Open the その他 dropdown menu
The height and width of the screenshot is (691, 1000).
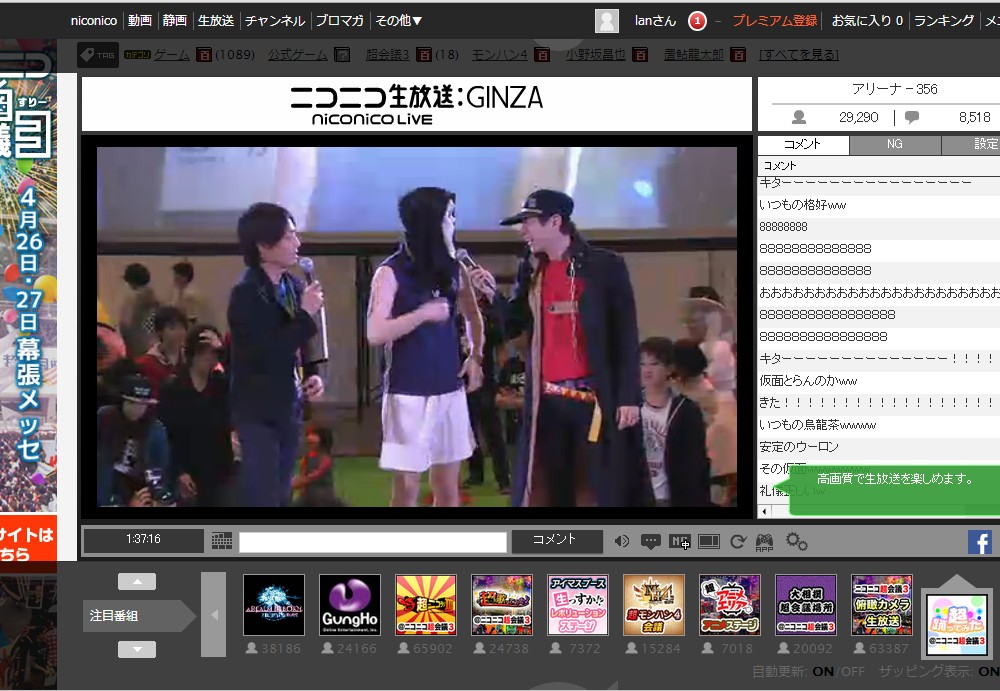[399, 20]
